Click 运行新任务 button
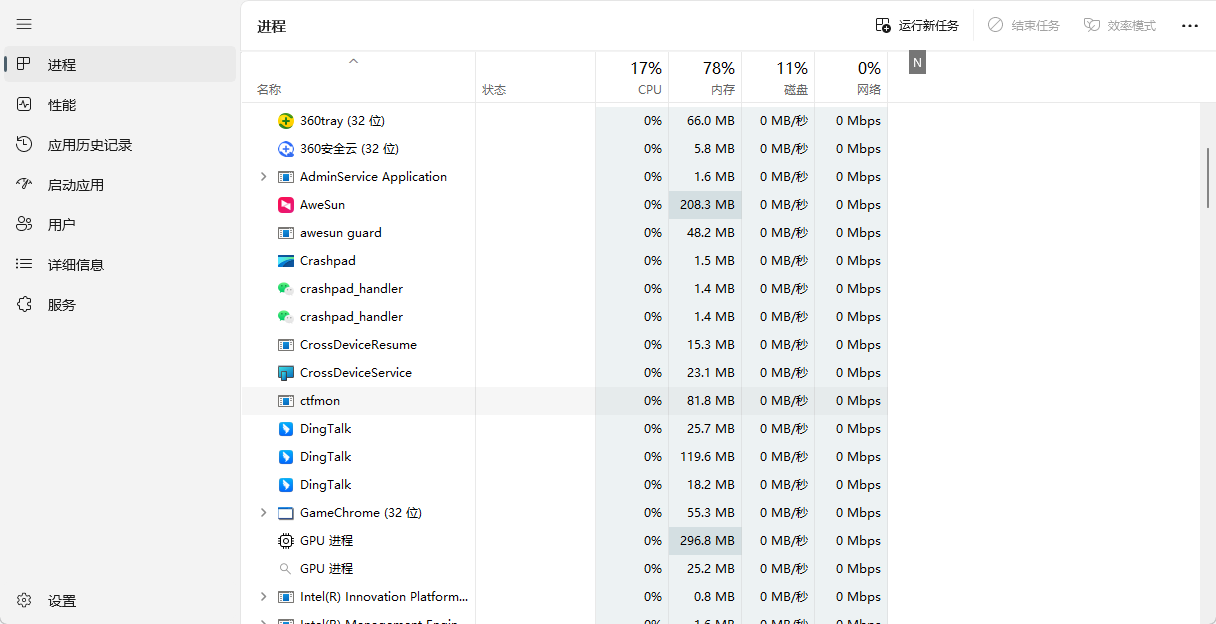This screenshot has height=624, width=1216. 917,26
